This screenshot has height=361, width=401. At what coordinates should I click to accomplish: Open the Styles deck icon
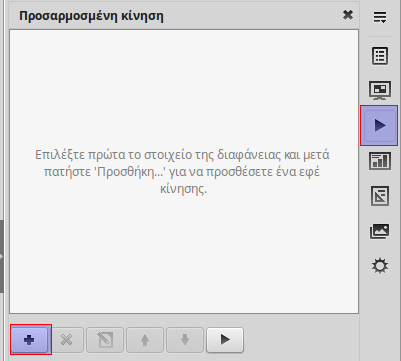[x=380, y=196]
